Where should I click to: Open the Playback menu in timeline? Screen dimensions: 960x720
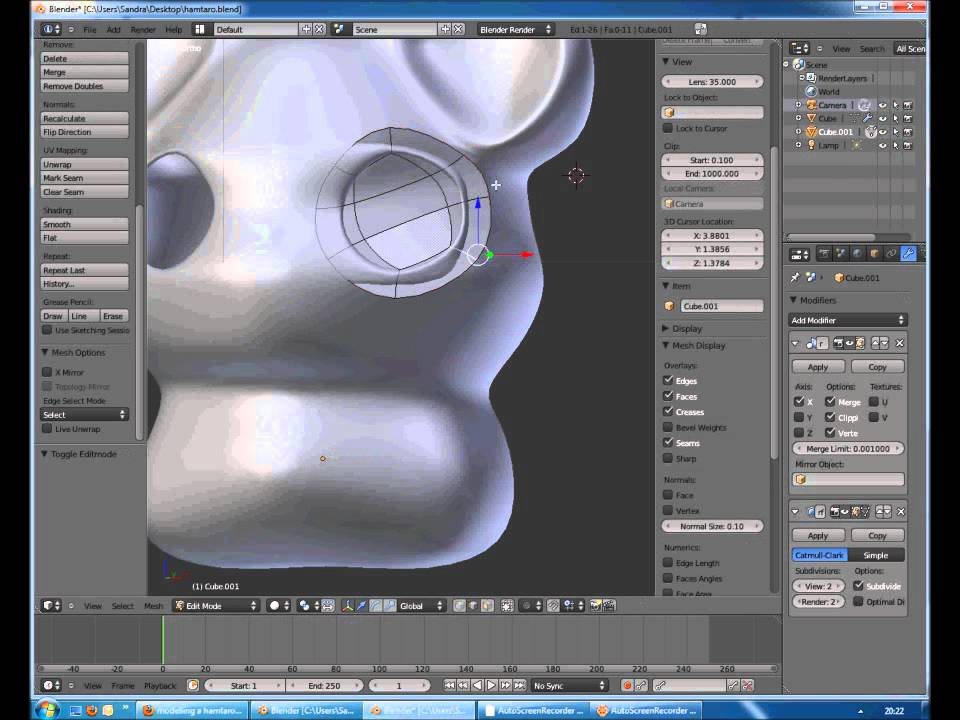160,686
